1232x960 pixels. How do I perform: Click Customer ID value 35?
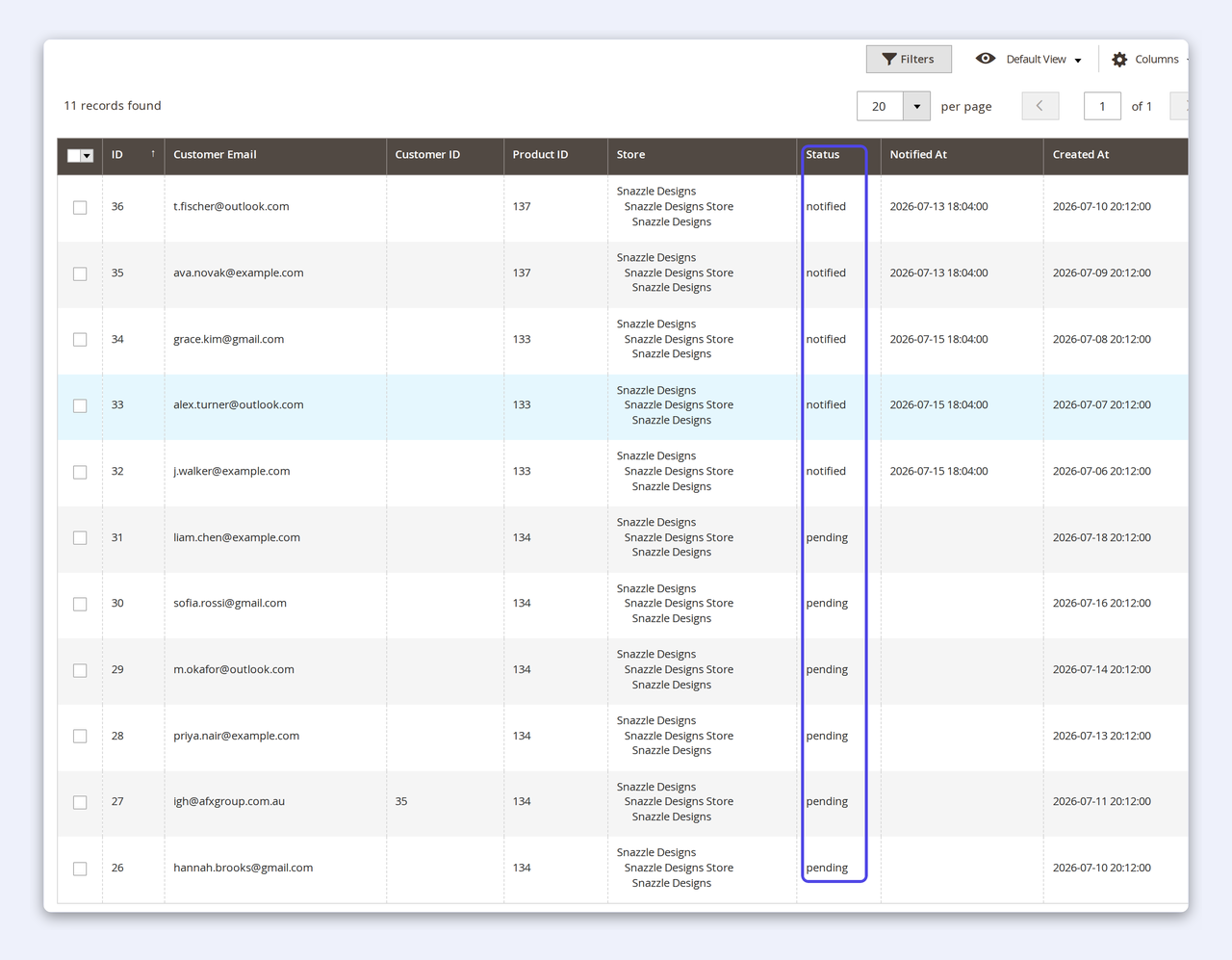tap(401, 802)
